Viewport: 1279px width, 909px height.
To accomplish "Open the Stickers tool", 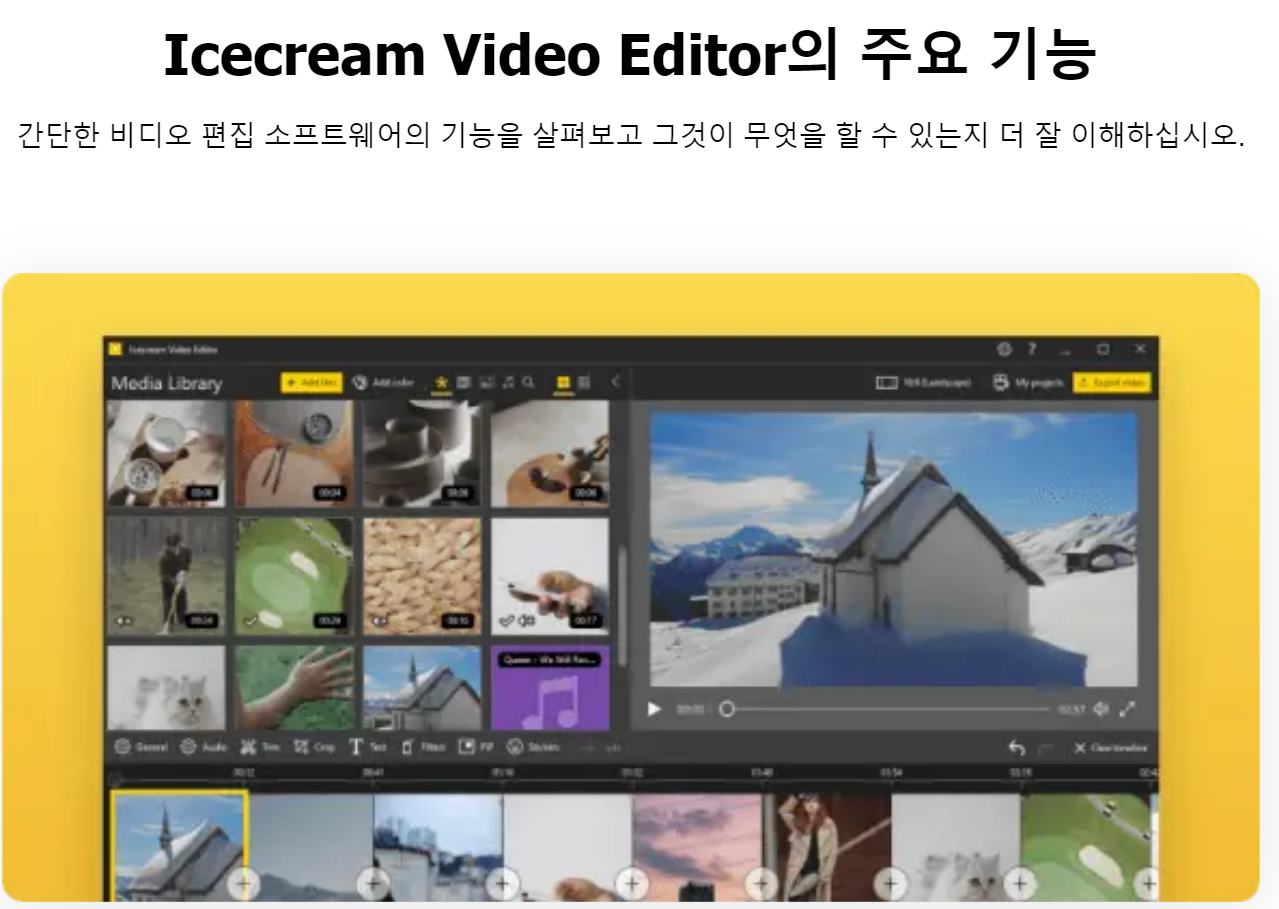I will pyautogui.click(x=526, y=747).
